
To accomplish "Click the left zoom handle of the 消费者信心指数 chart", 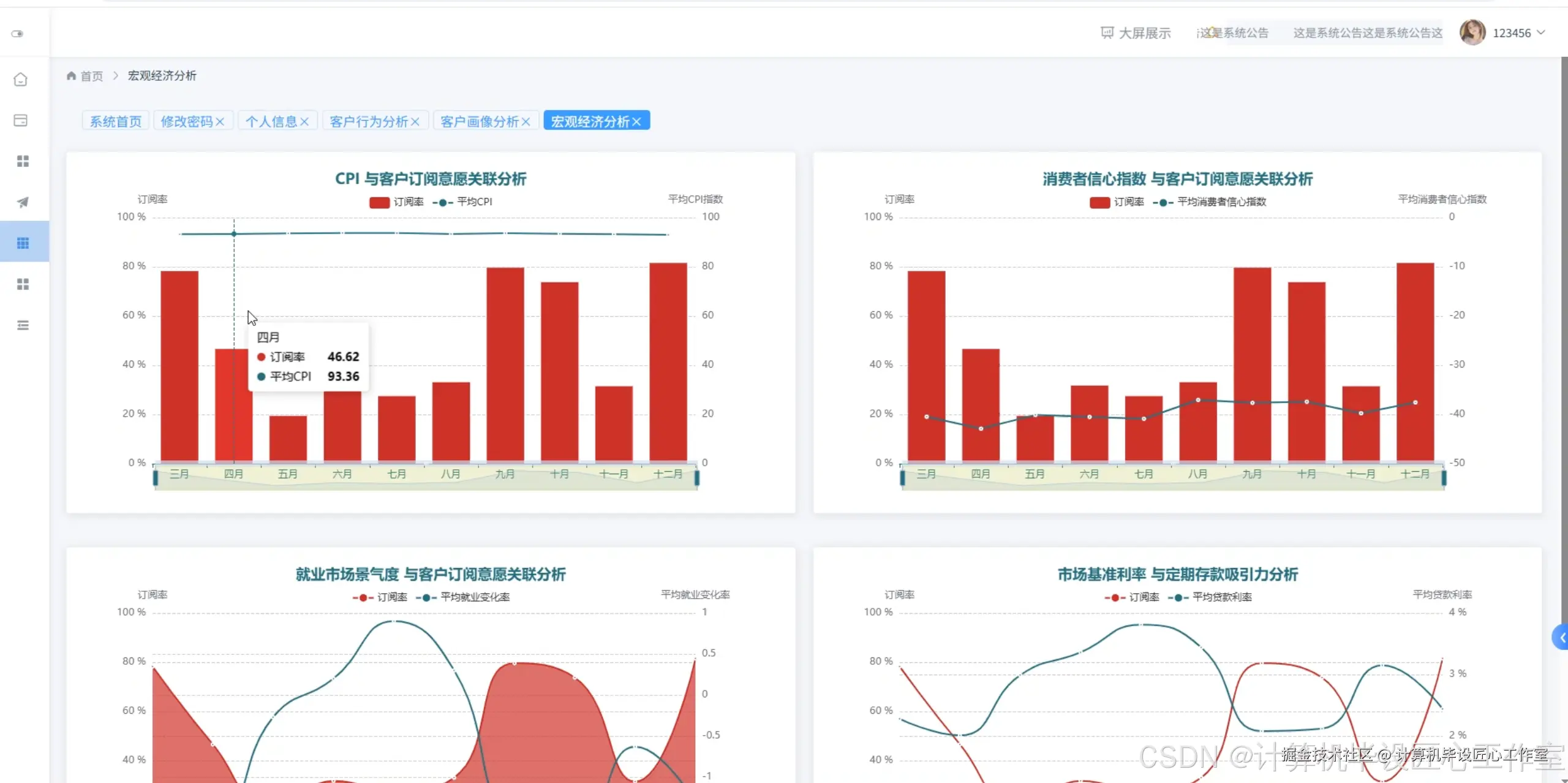I will click(x=902, y=477).
